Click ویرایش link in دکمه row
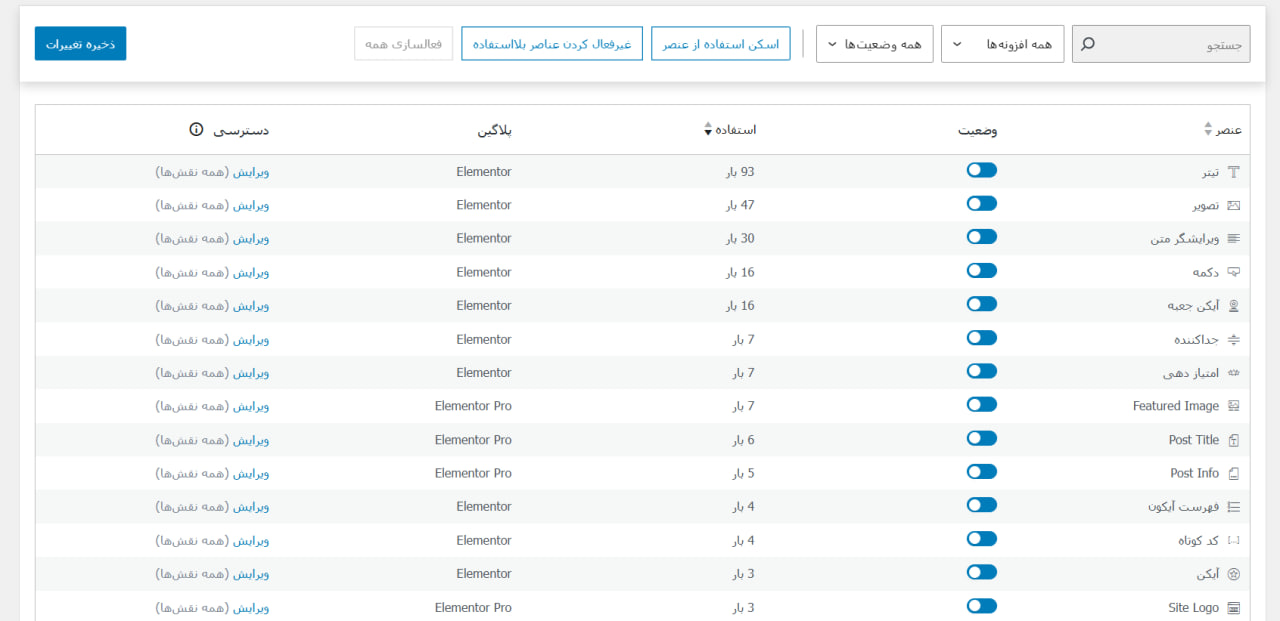The height and width of the screenshot is (621, 1280). click(x=251, y=272)
